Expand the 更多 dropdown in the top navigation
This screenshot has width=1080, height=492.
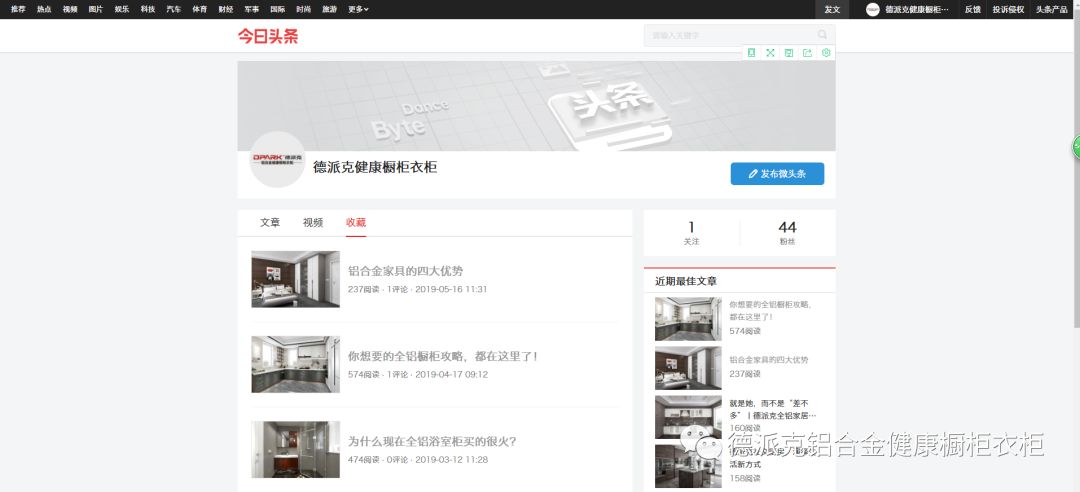358,10
